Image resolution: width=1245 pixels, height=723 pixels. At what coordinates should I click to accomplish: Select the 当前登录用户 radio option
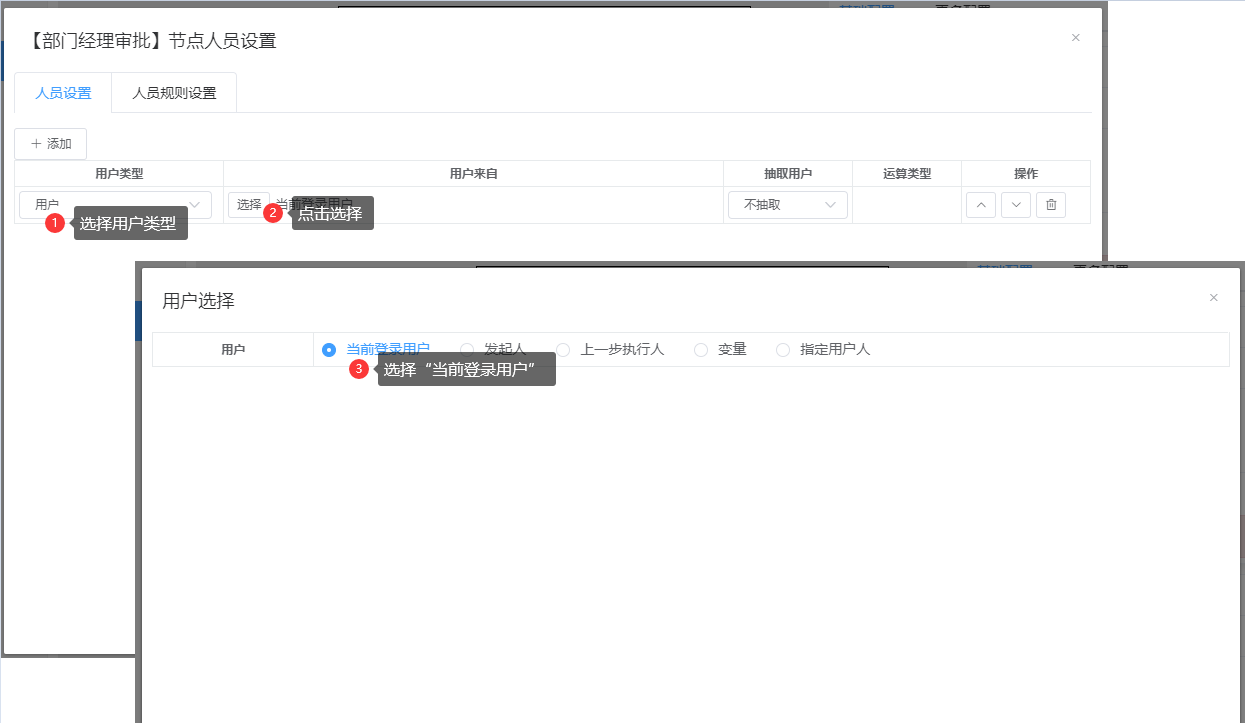[x=376, y=349]
